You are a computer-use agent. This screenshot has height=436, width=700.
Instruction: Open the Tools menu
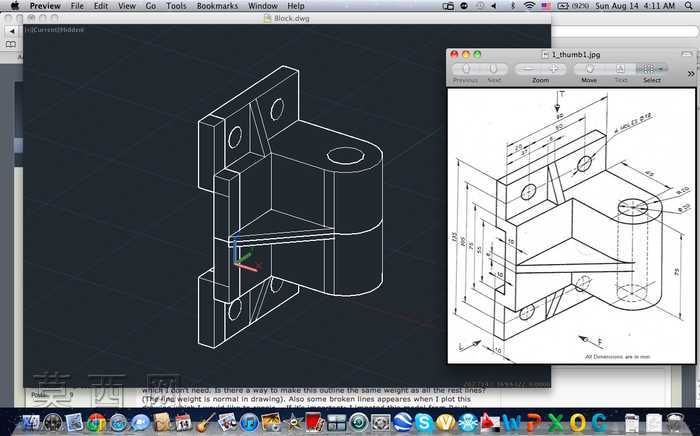(x=176, y=6)
